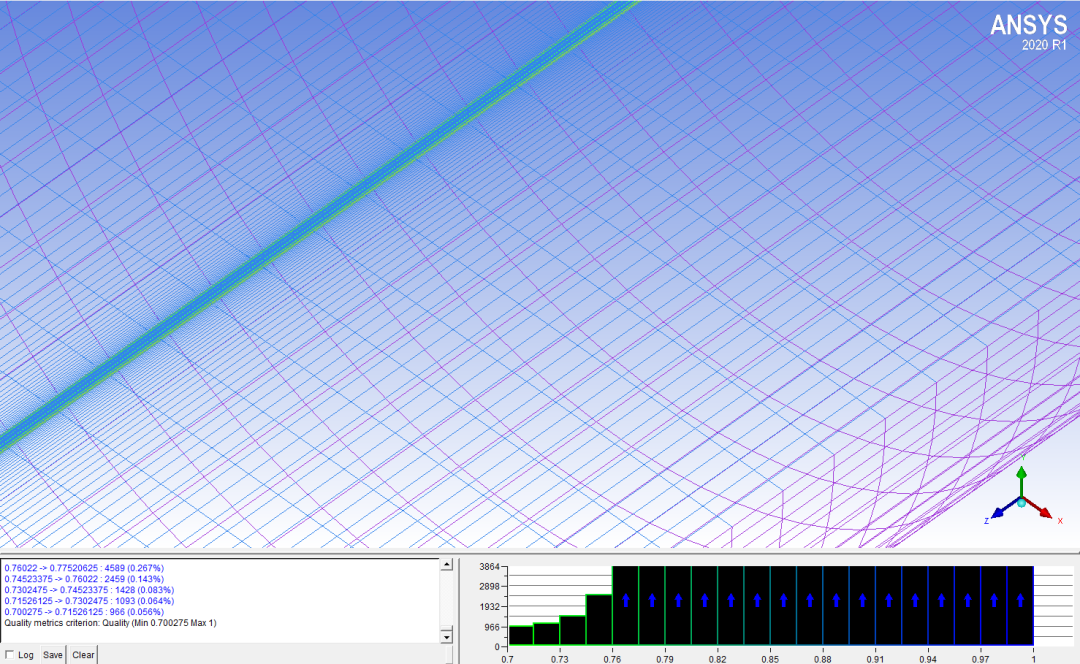
Task: Select the last histogram bar ending at 1
Action: point(1020,605)
